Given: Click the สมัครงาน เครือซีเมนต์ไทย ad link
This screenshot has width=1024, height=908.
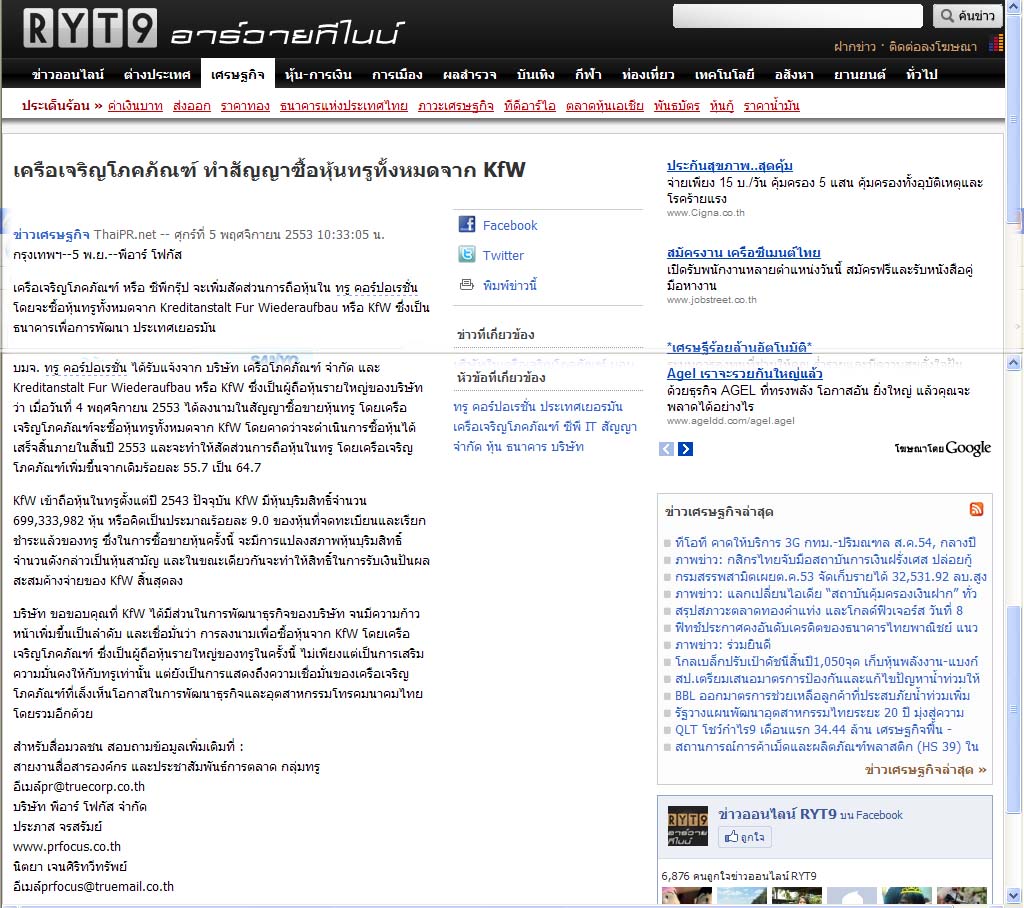Looking at the screenshot, I should 743,252.
